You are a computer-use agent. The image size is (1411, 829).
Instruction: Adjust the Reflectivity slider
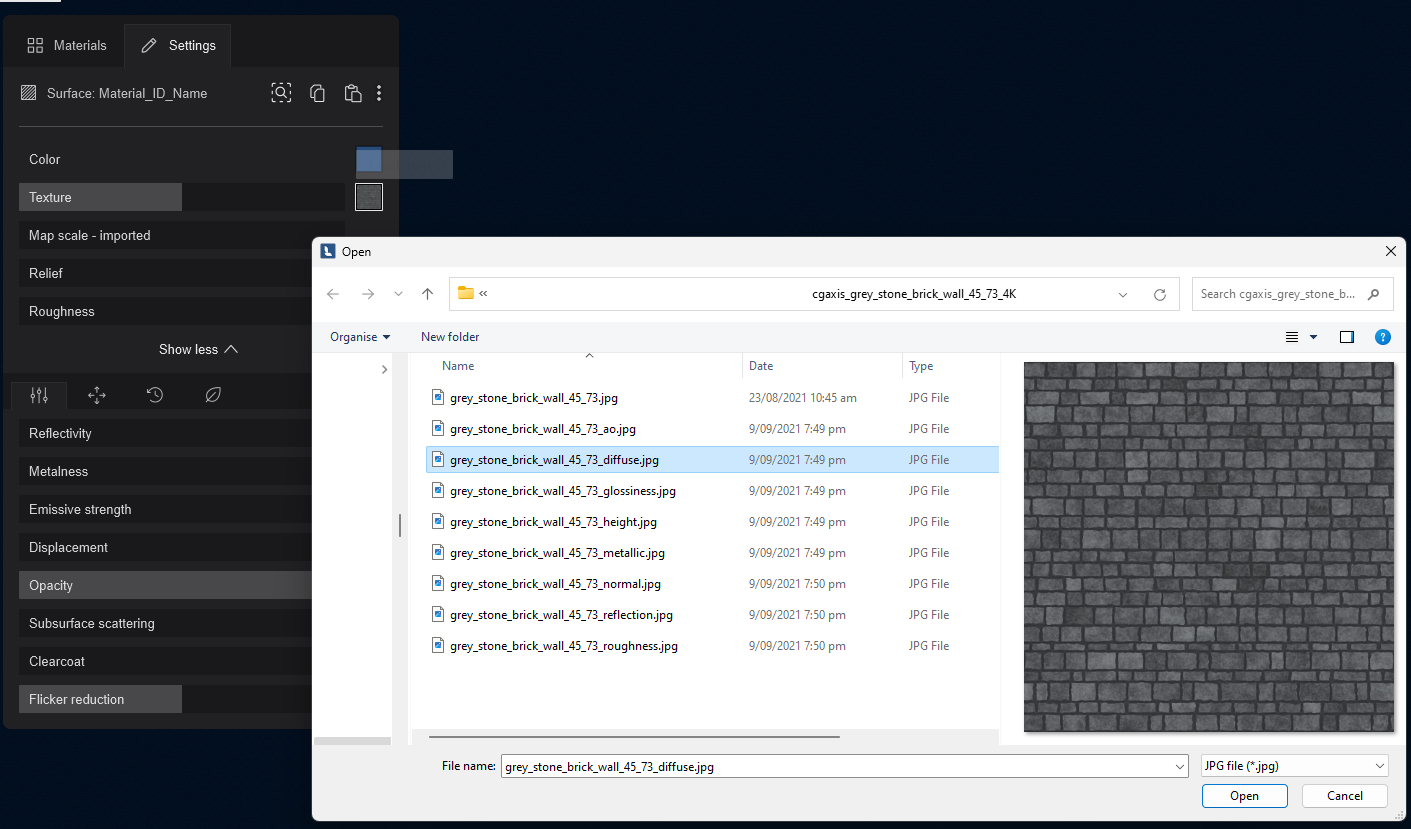[166, 433]
